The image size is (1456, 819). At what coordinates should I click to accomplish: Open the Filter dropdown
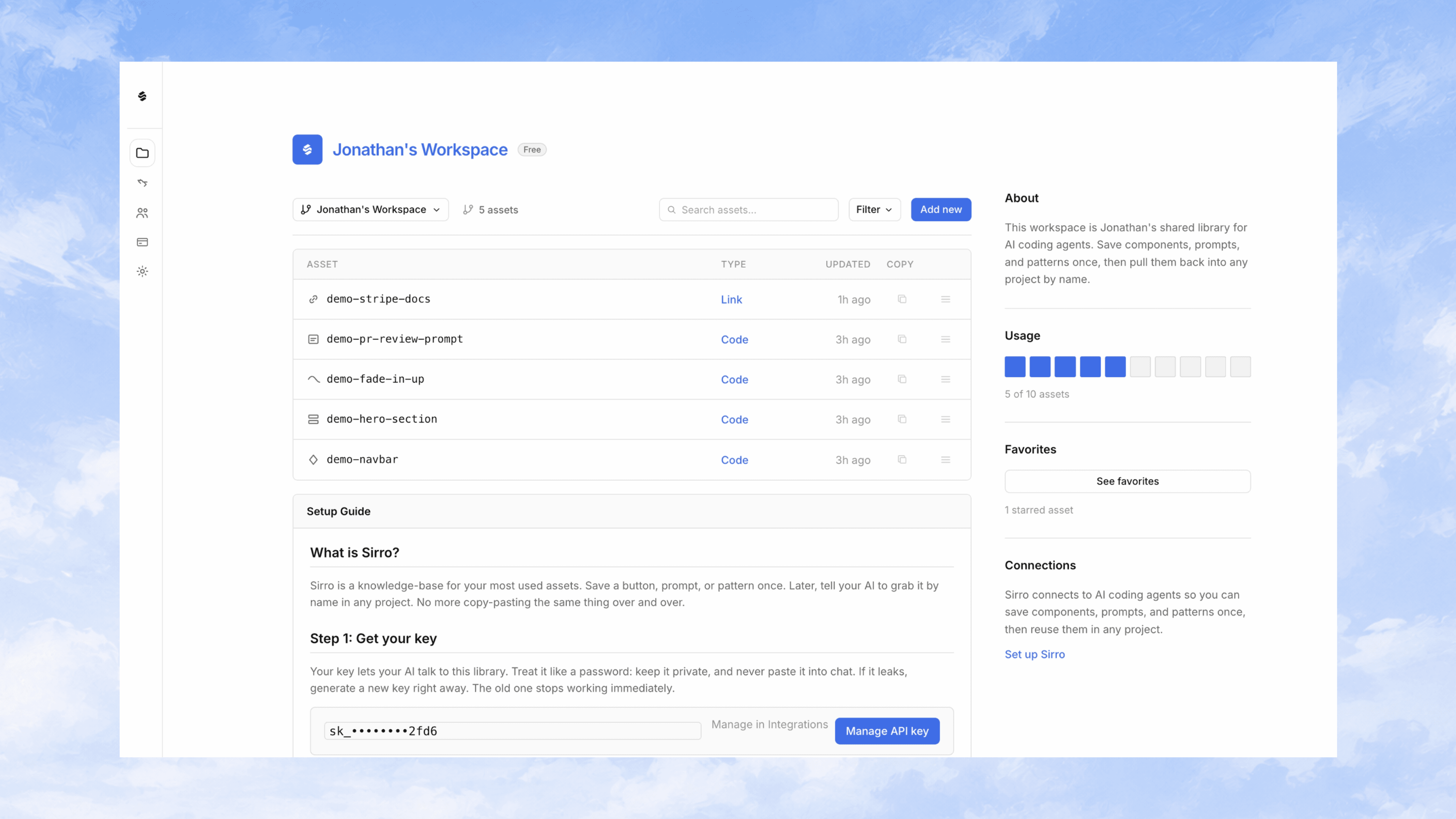point(874,210)
